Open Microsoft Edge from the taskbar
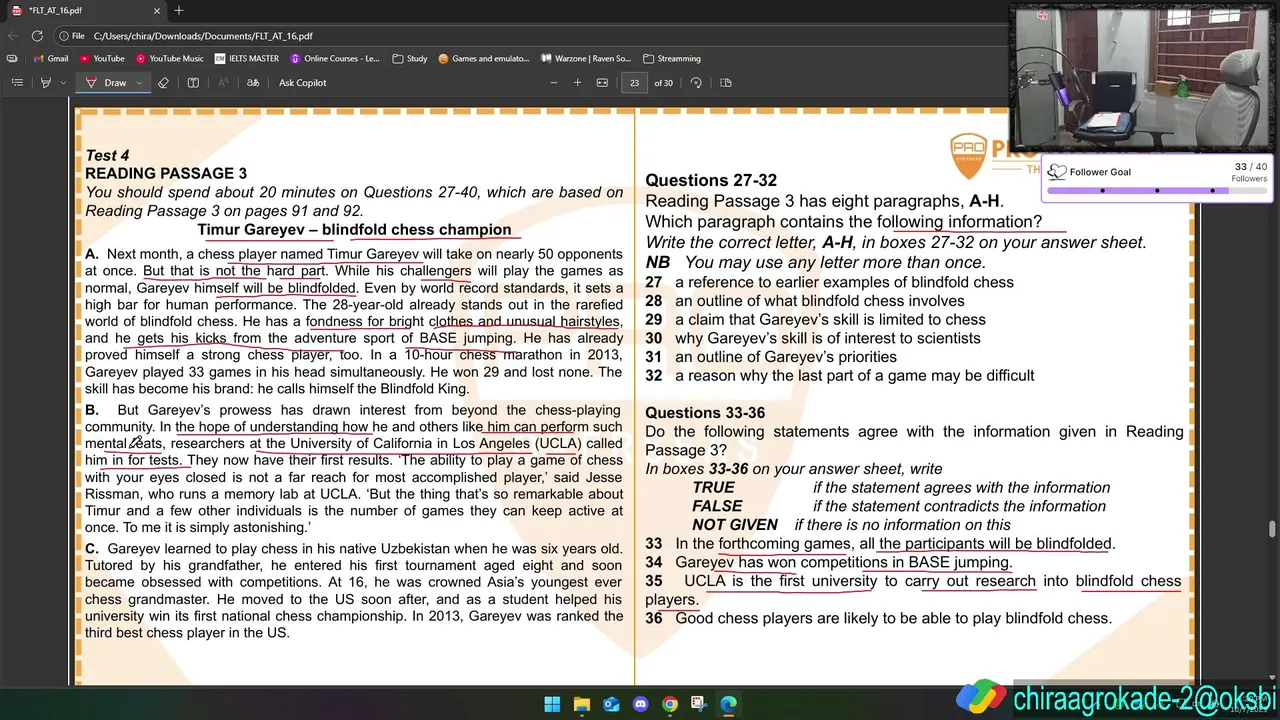Image resolution: width=1280 pixels, height=720 pixels. coord(729,704)
